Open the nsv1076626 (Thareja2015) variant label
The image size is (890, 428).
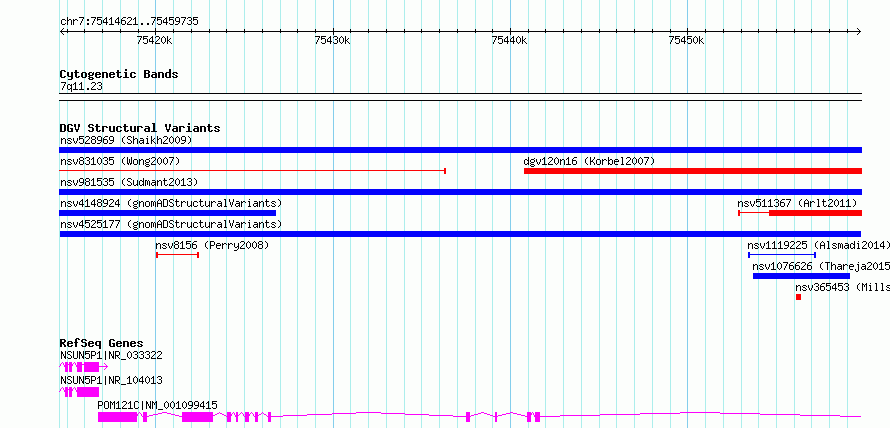click(x=821, y=267)
